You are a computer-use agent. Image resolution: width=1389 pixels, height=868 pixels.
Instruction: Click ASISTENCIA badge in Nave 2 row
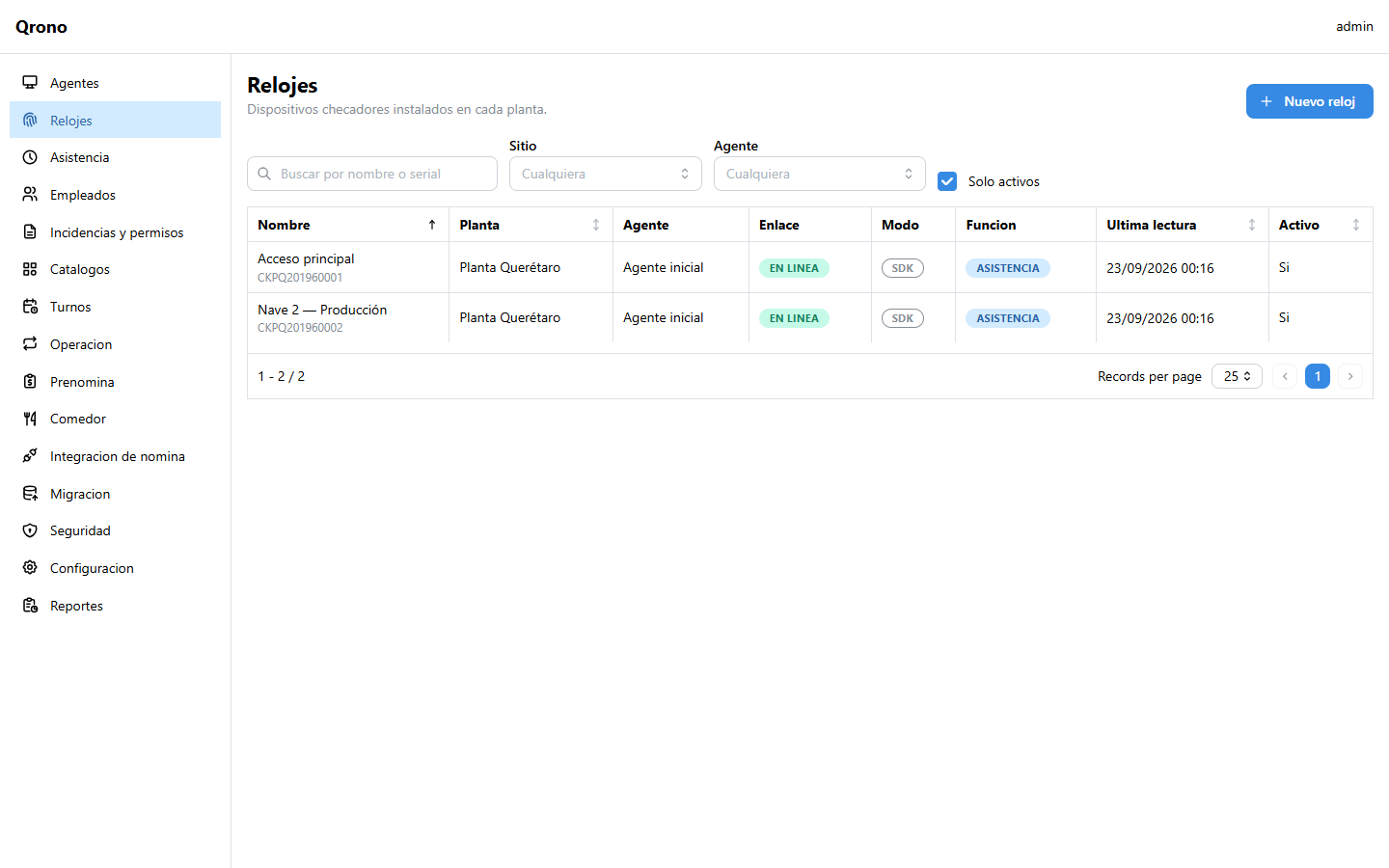click(1008, 318)
